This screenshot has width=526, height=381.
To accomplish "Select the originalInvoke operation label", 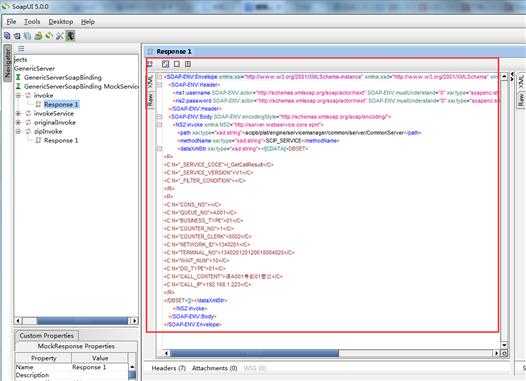I will [x=55, y=122].
